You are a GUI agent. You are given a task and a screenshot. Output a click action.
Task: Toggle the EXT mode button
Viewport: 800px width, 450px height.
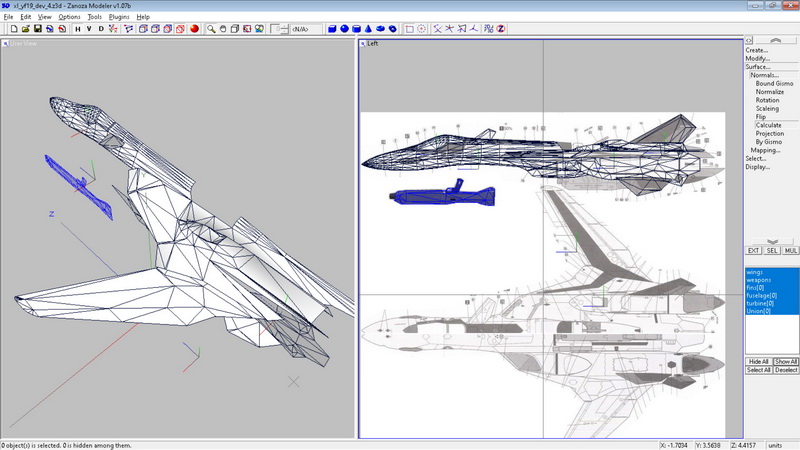click(754, 250)
